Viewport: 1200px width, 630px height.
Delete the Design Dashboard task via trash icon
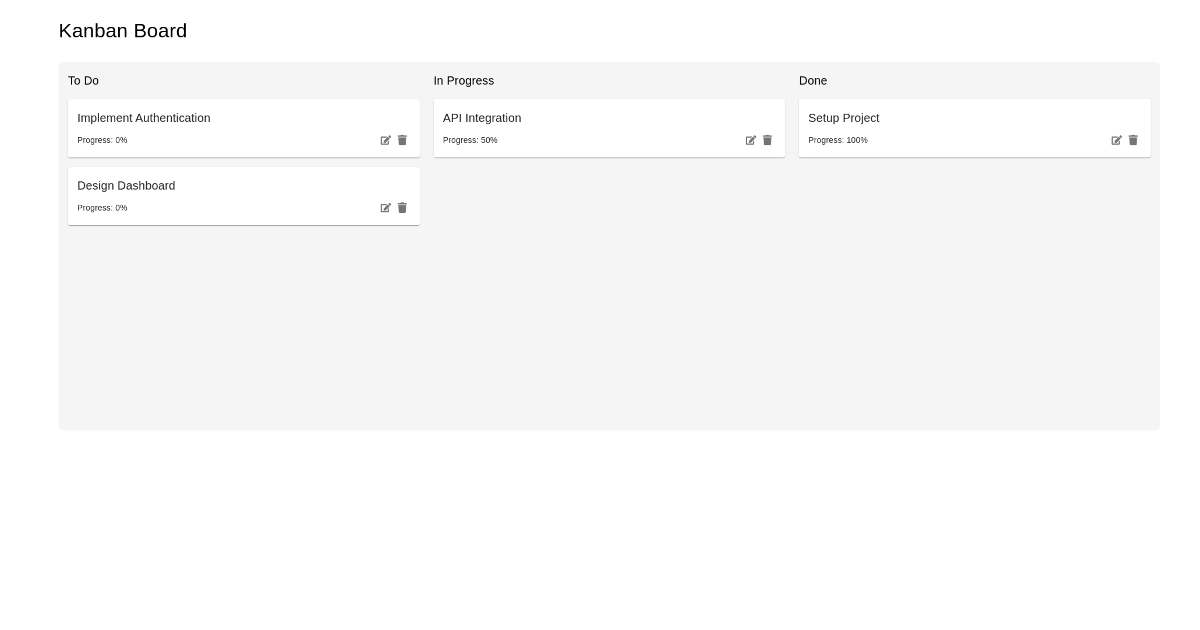402,208
